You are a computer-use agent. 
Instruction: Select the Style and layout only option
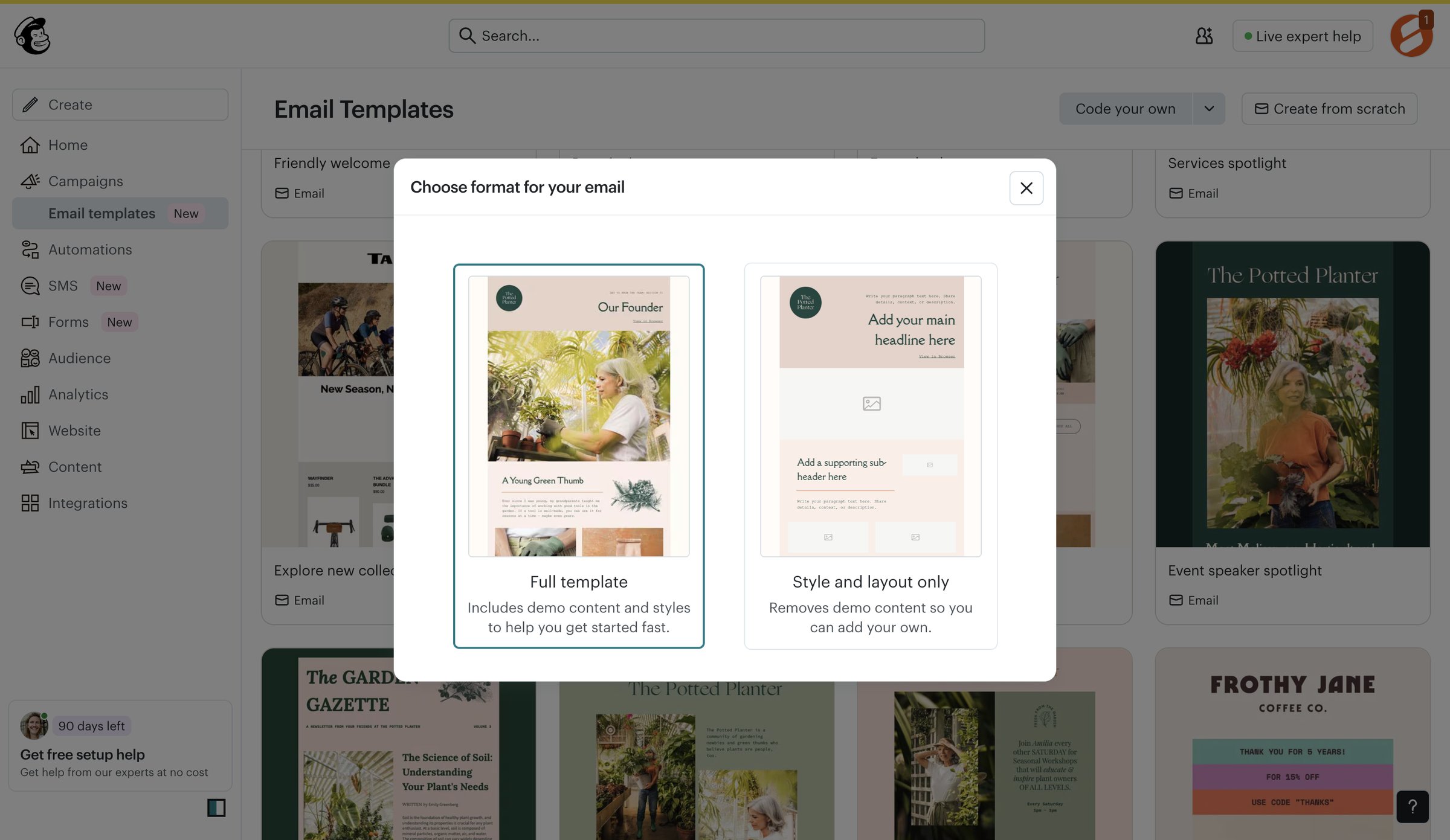coord(871,456)
